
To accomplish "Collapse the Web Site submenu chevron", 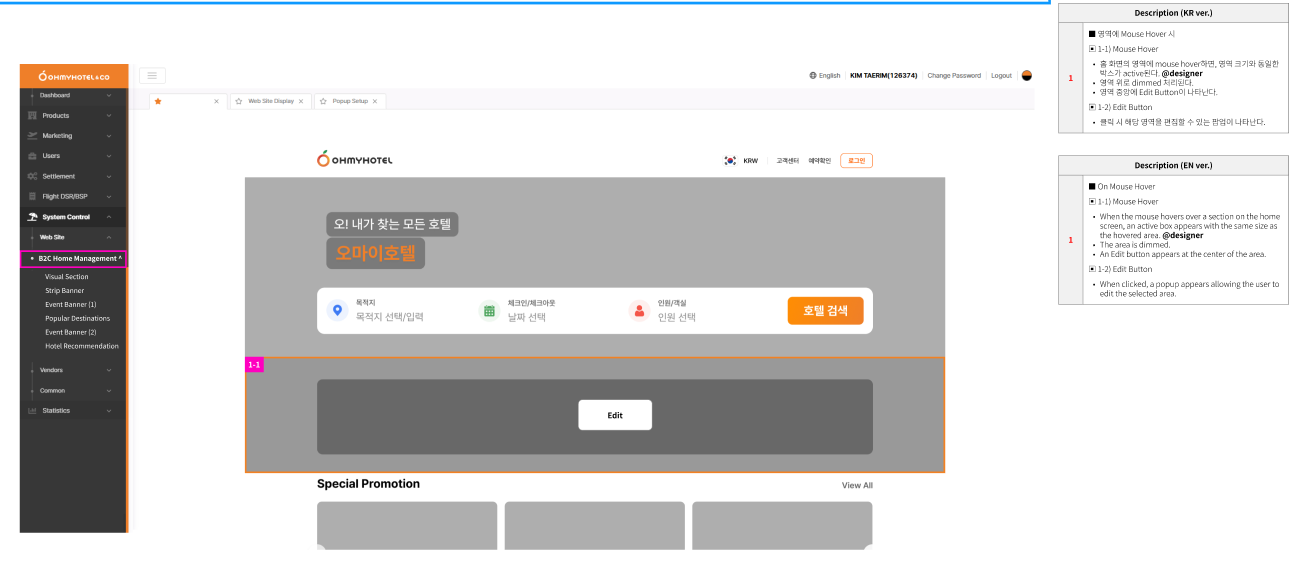I will (x=108, y=237).
